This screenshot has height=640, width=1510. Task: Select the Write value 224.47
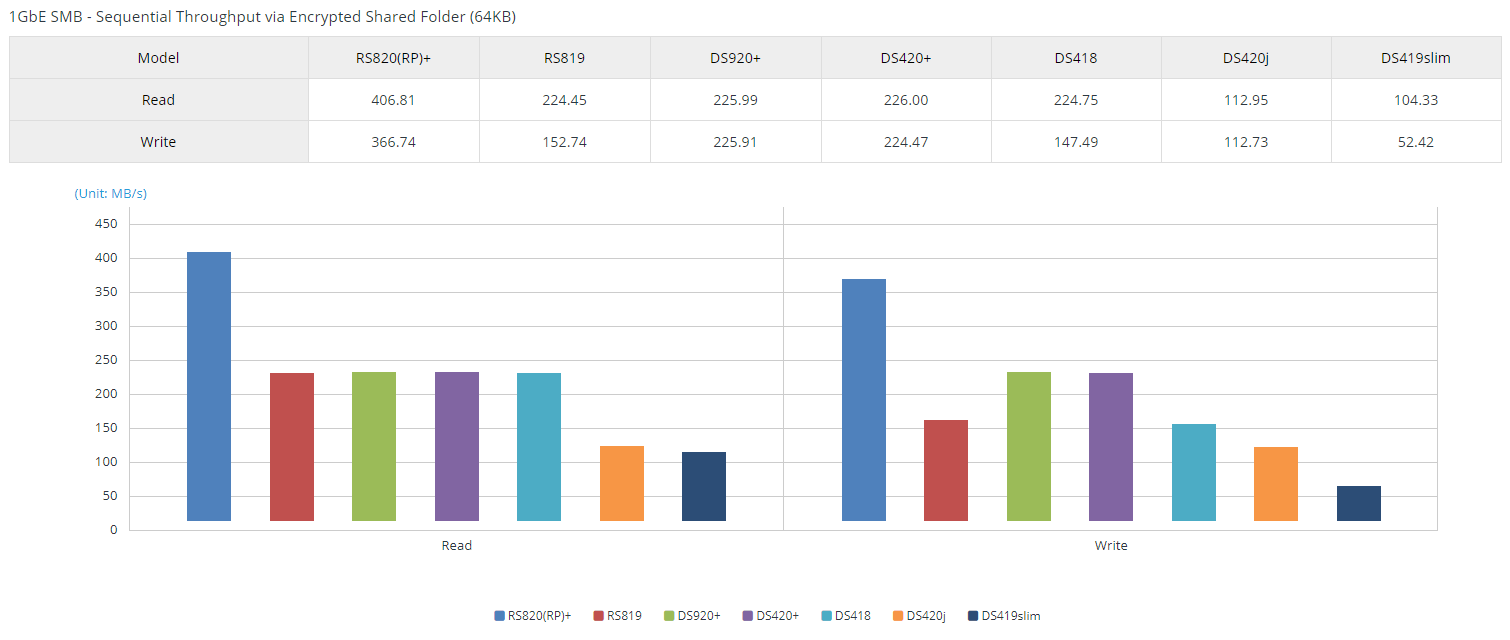[906, 142]
